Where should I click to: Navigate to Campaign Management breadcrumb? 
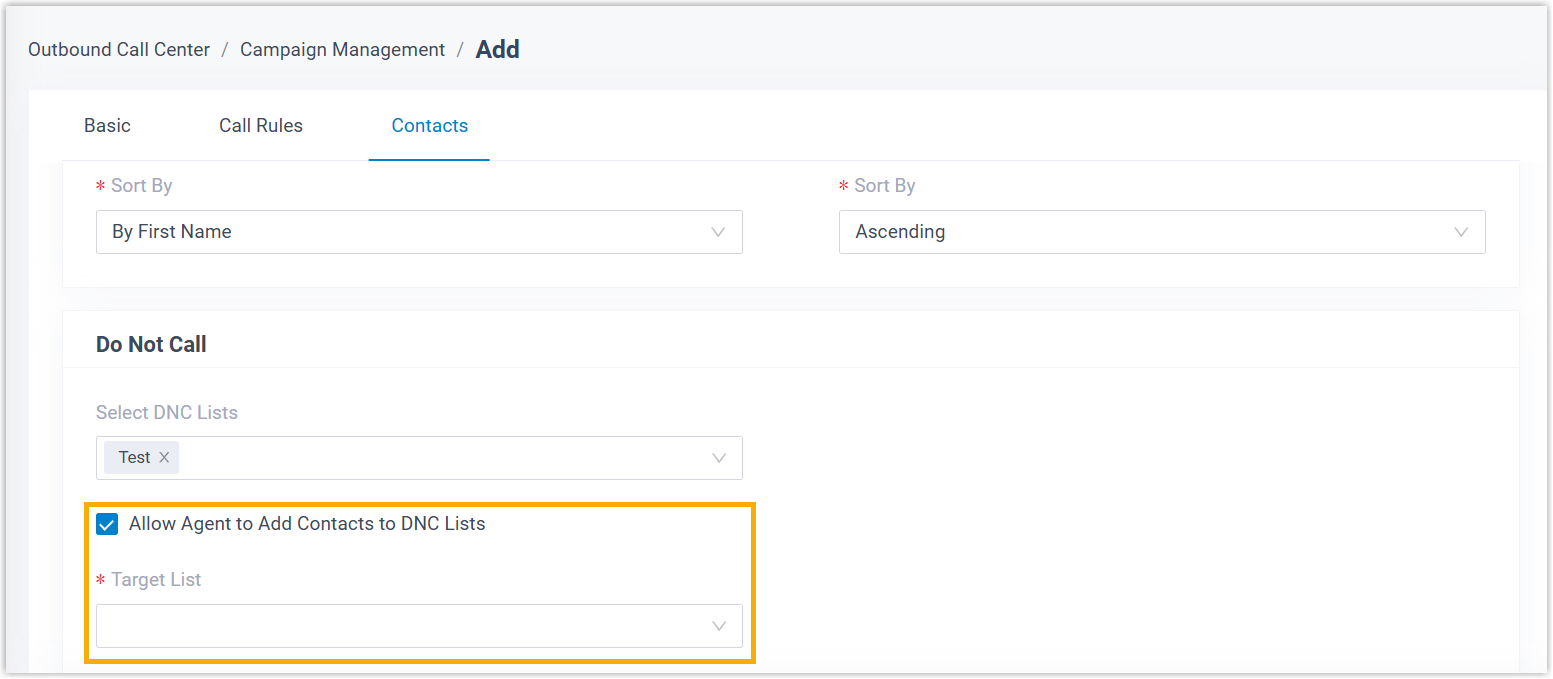pos(342,50)
